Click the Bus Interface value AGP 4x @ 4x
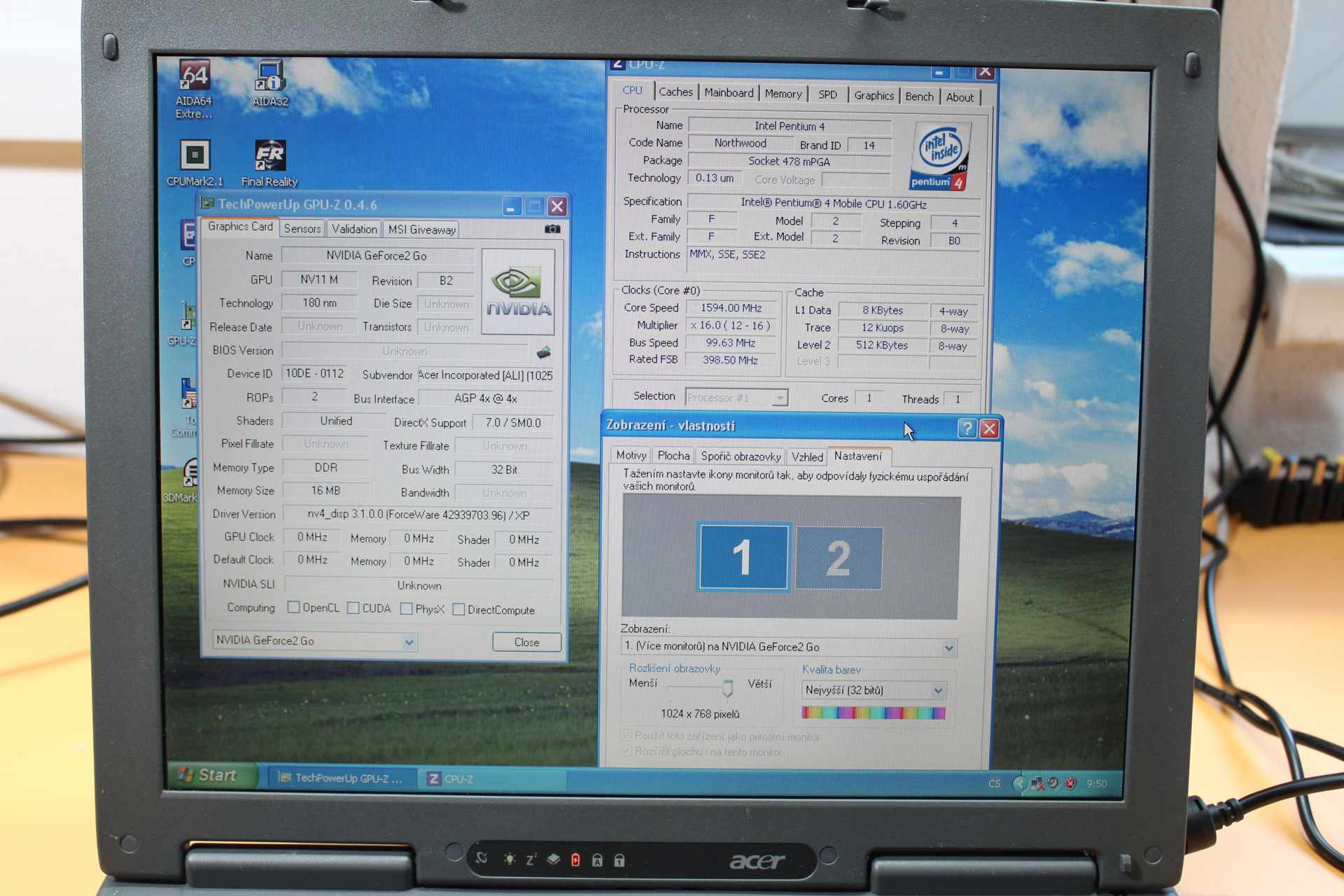This screenshot has width=1344, height=896. [486, 398]
